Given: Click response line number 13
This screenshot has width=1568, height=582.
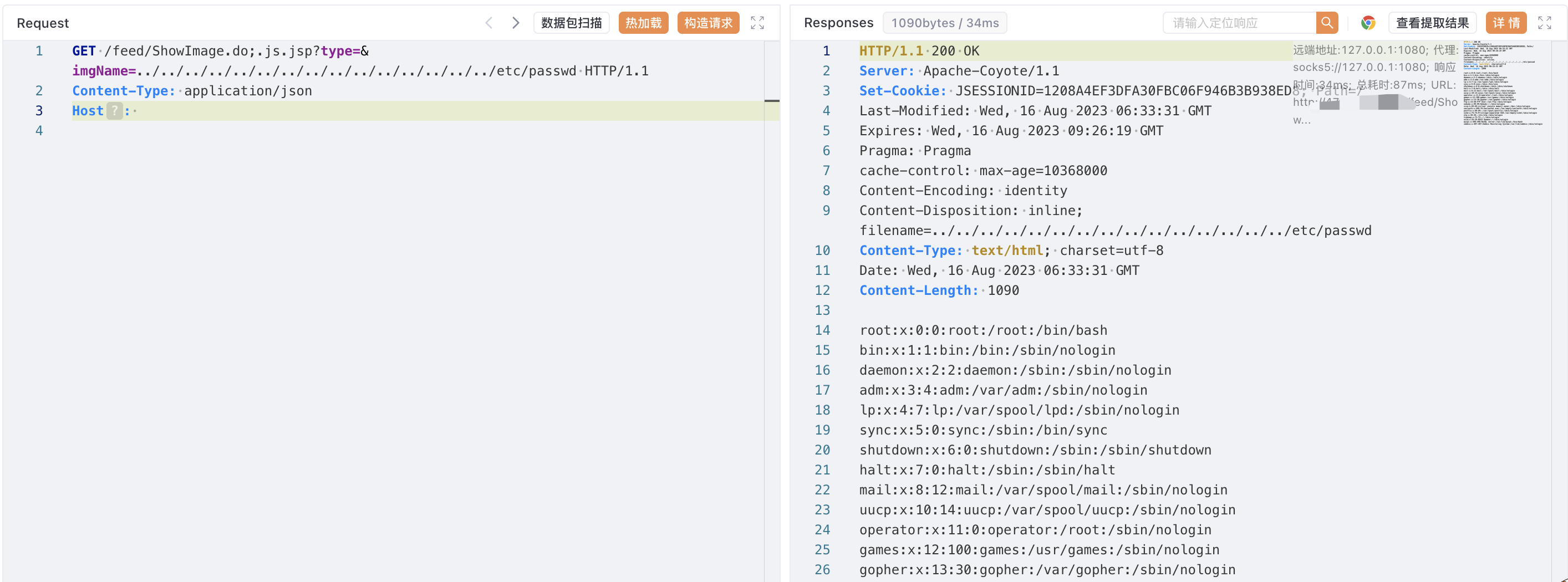Looking at the screenshot, I should [x=822, y=310].
